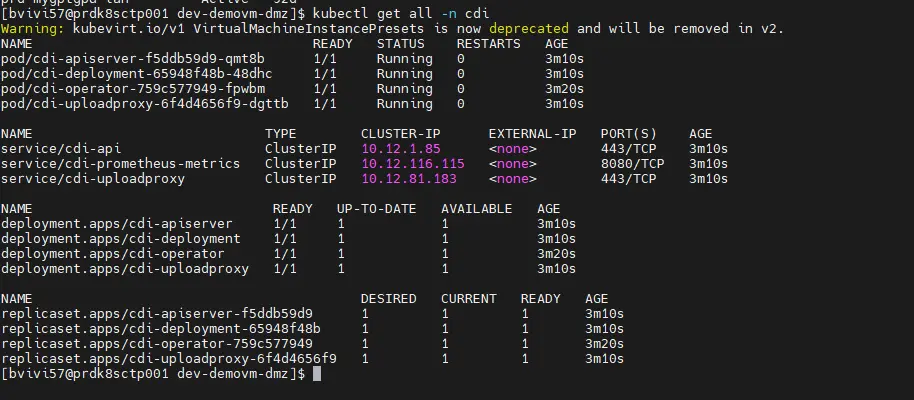Image resolution: width=914 pixels, height=400 pixels.
Task: Click the cluster IP 10.12.81.183
Action: pyautogui.click(x=409, y=179)
